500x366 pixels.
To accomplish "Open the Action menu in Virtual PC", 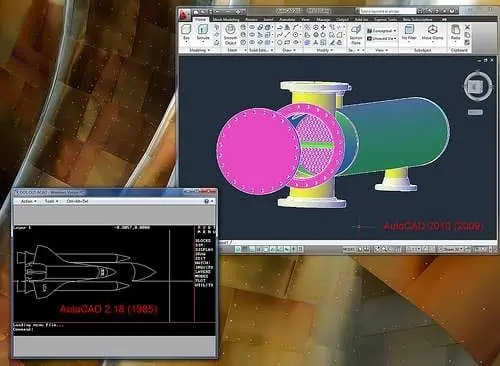I will [28, 201].
